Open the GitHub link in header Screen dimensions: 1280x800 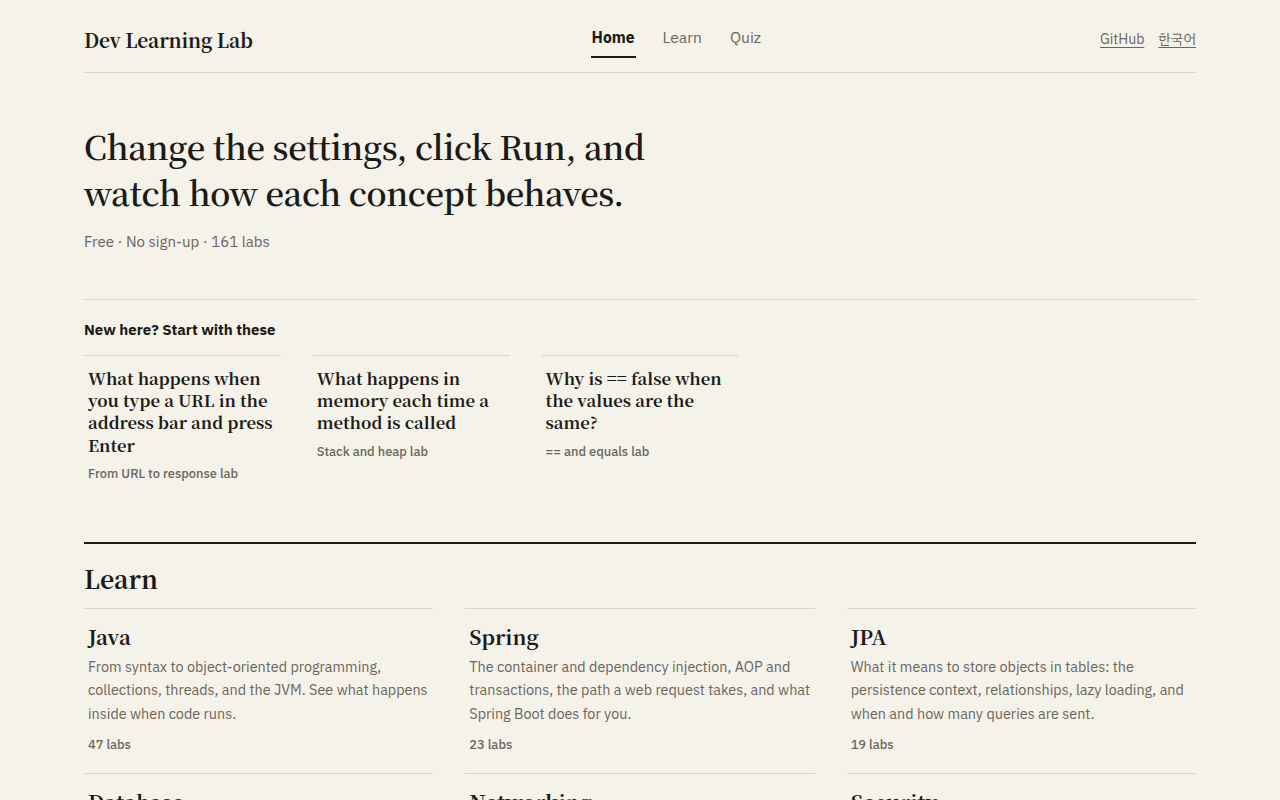click(x=1122, y=39)
